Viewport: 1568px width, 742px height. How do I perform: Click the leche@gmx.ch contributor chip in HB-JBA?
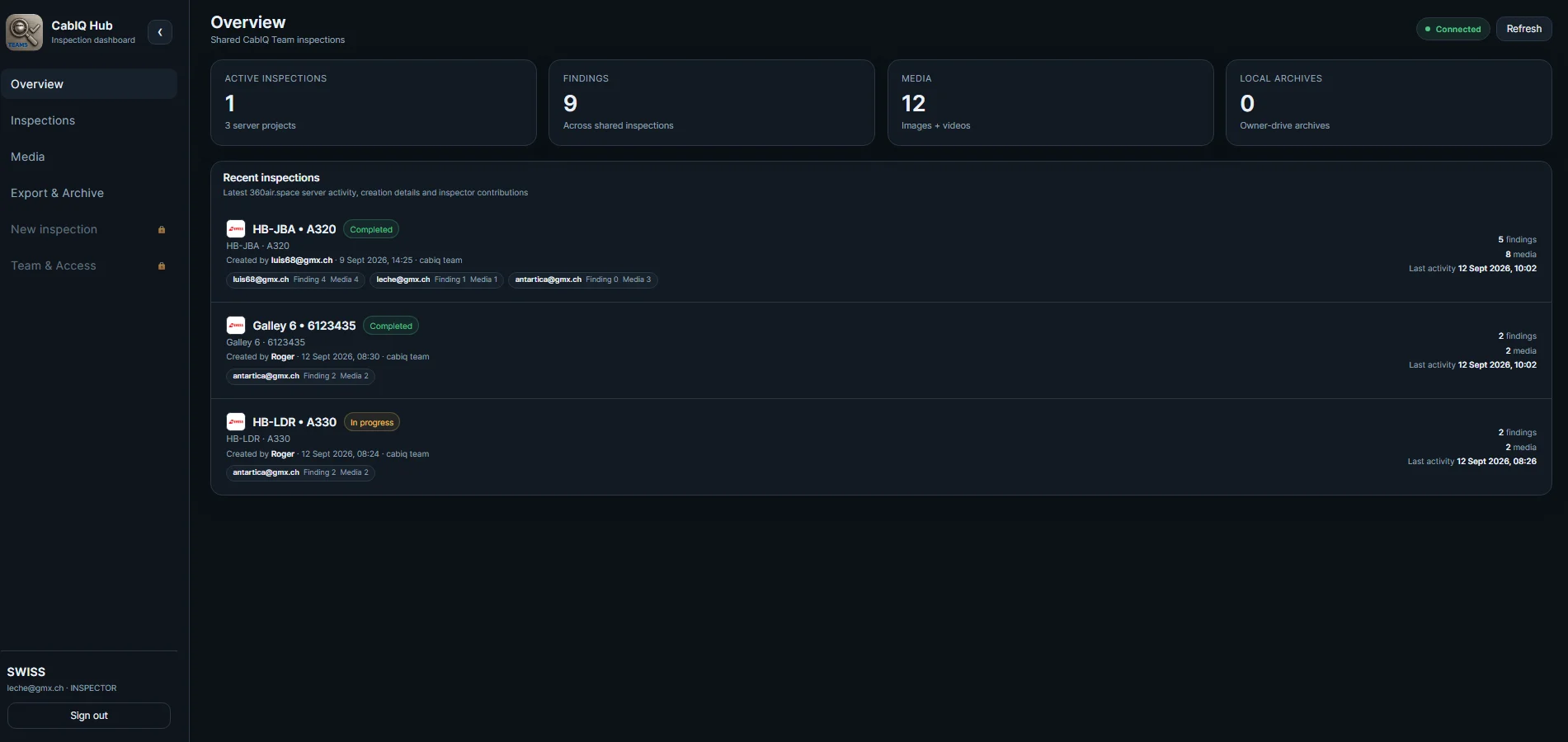436,279
